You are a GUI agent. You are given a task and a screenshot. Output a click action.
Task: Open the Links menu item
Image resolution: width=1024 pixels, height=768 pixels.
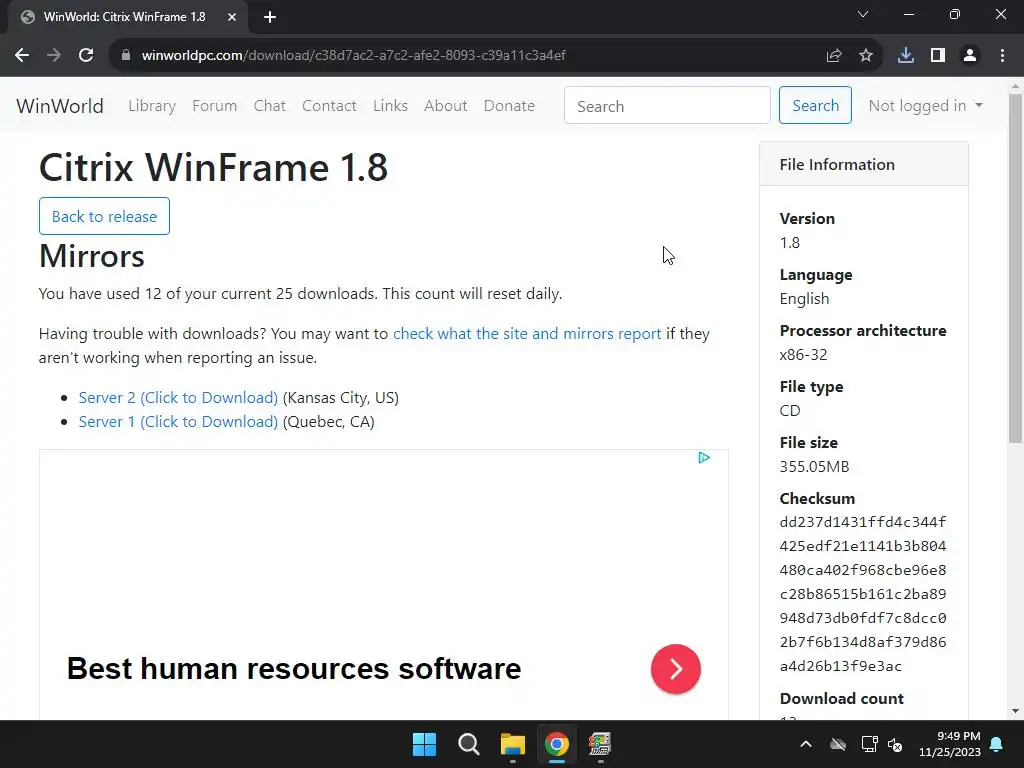pyautogui.click(x=391, y=106)
